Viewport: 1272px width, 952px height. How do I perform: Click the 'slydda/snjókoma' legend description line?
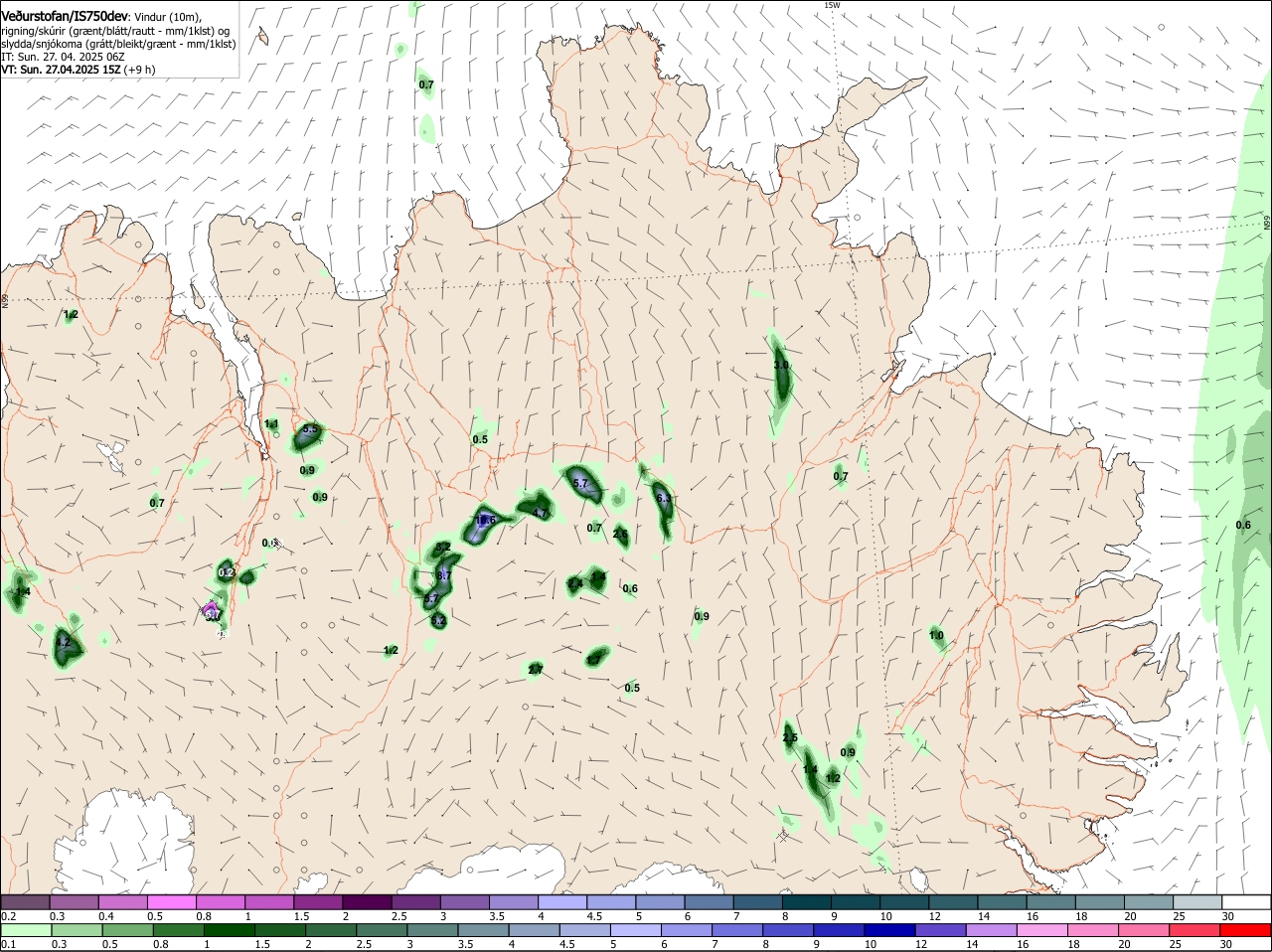point(118,45)
